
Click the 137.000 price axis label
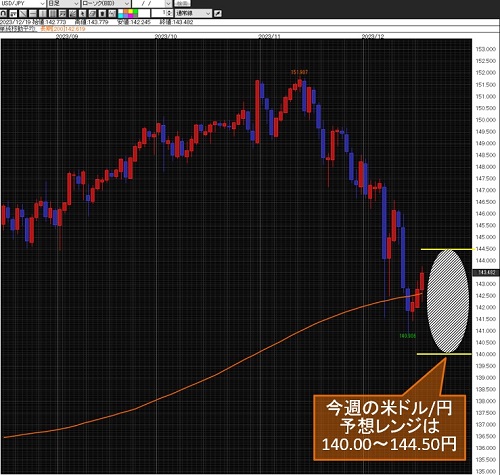[486, 424]
